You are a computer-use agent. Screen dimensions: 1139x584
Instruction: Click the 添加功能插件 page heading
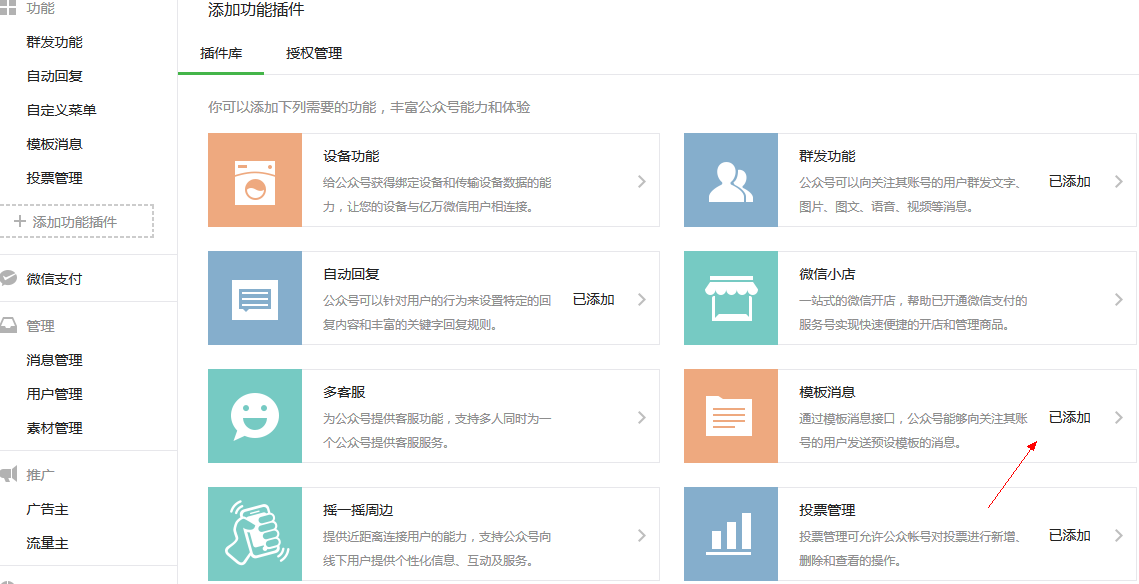tap(256, 10)
